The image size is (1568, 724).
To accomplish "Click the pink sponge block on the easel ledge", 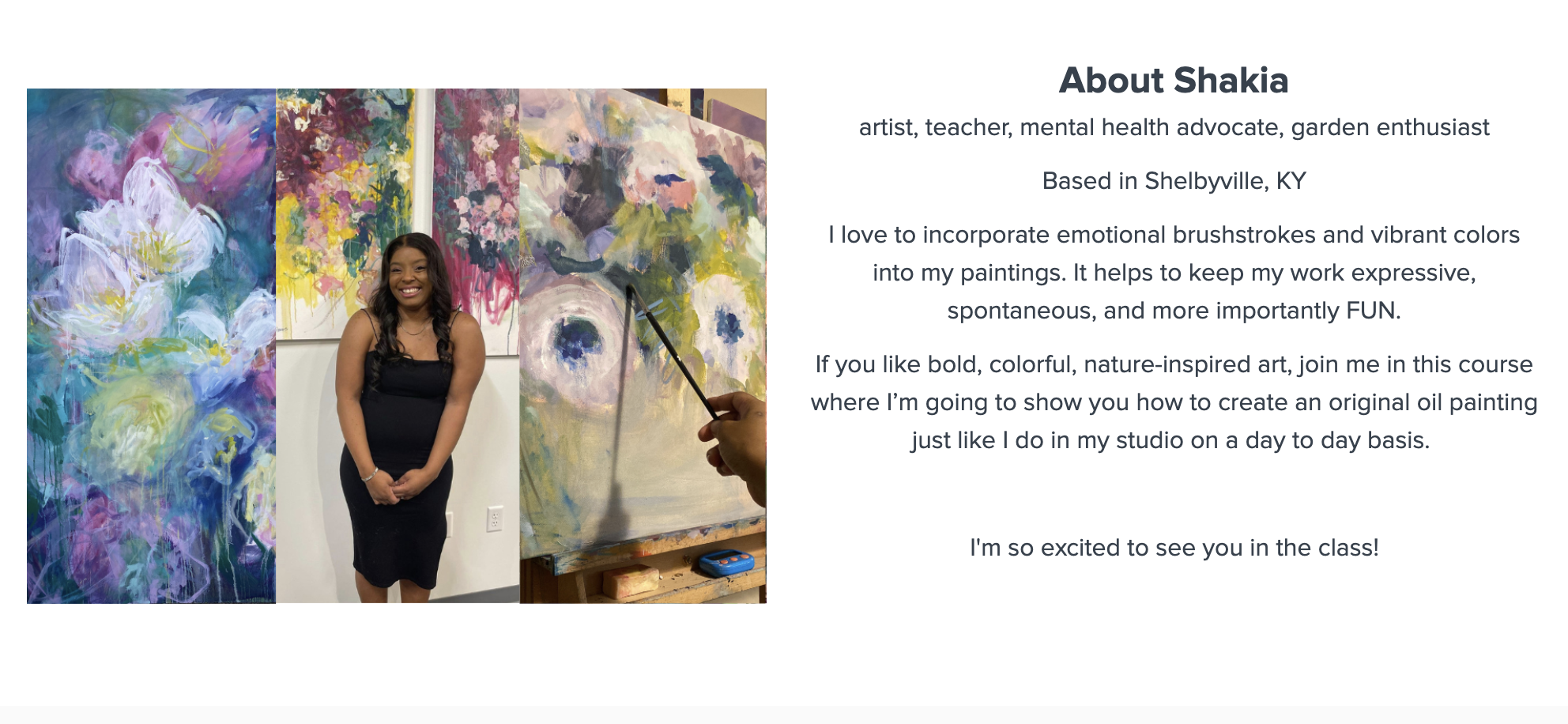I will click(630, 581).
